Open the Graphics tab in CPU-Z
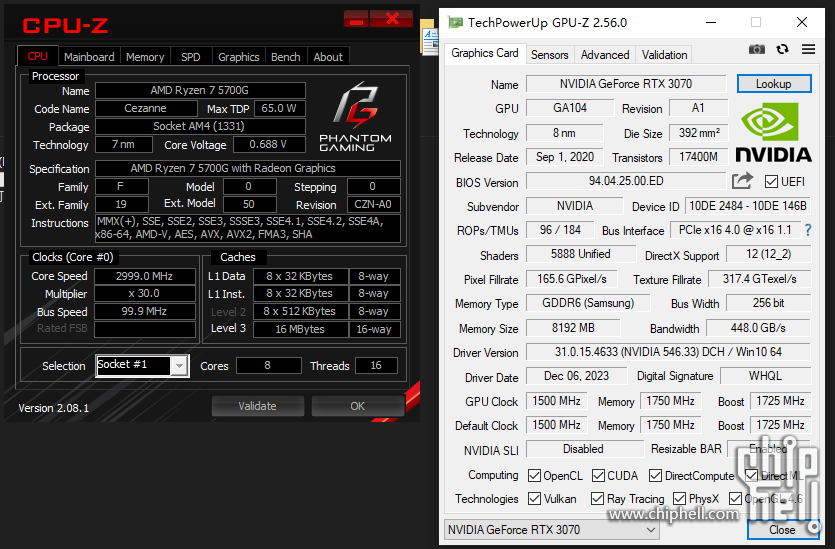835x549 pixels. [x=239, y=57]
